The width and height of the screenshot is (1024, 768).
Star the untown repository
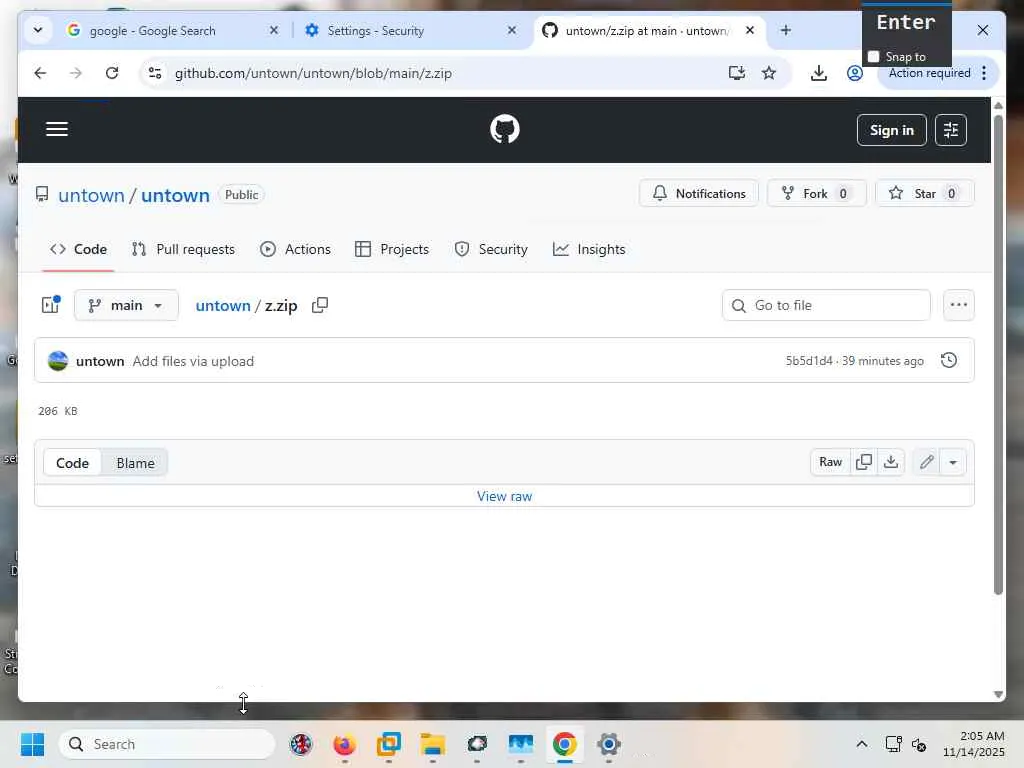925,193
